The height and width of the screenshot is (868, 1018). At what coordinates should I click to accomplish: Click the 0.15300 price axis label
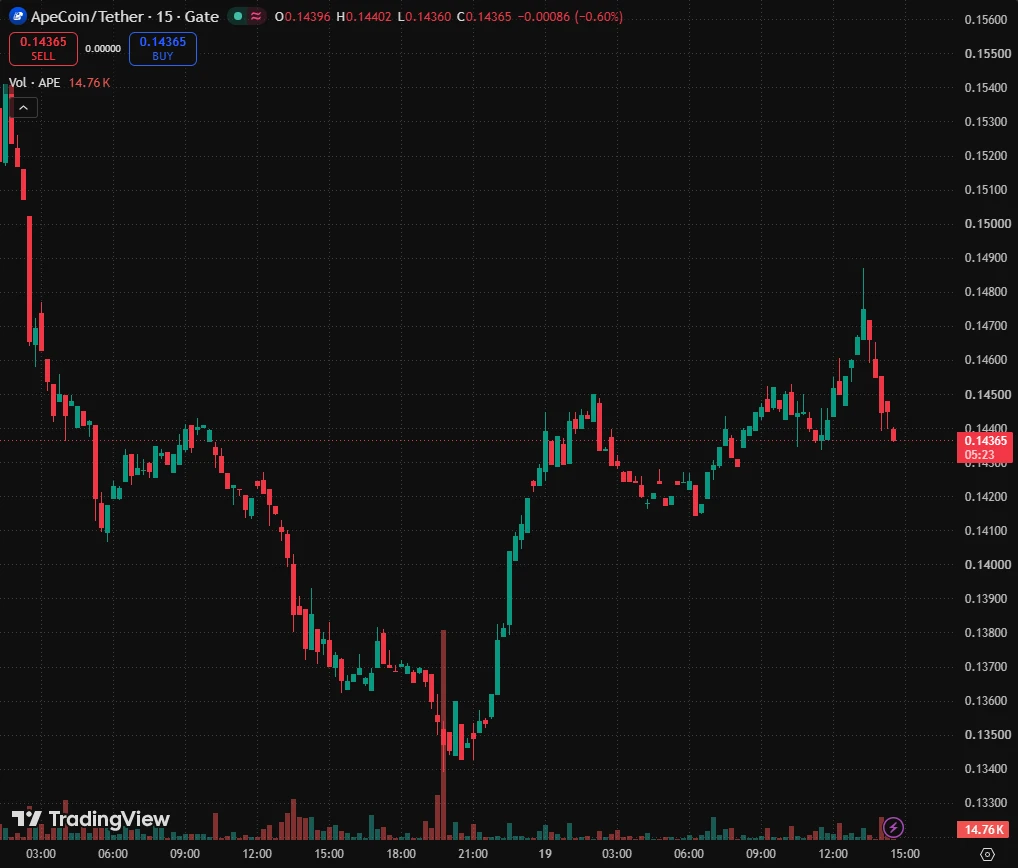(986, 121)
